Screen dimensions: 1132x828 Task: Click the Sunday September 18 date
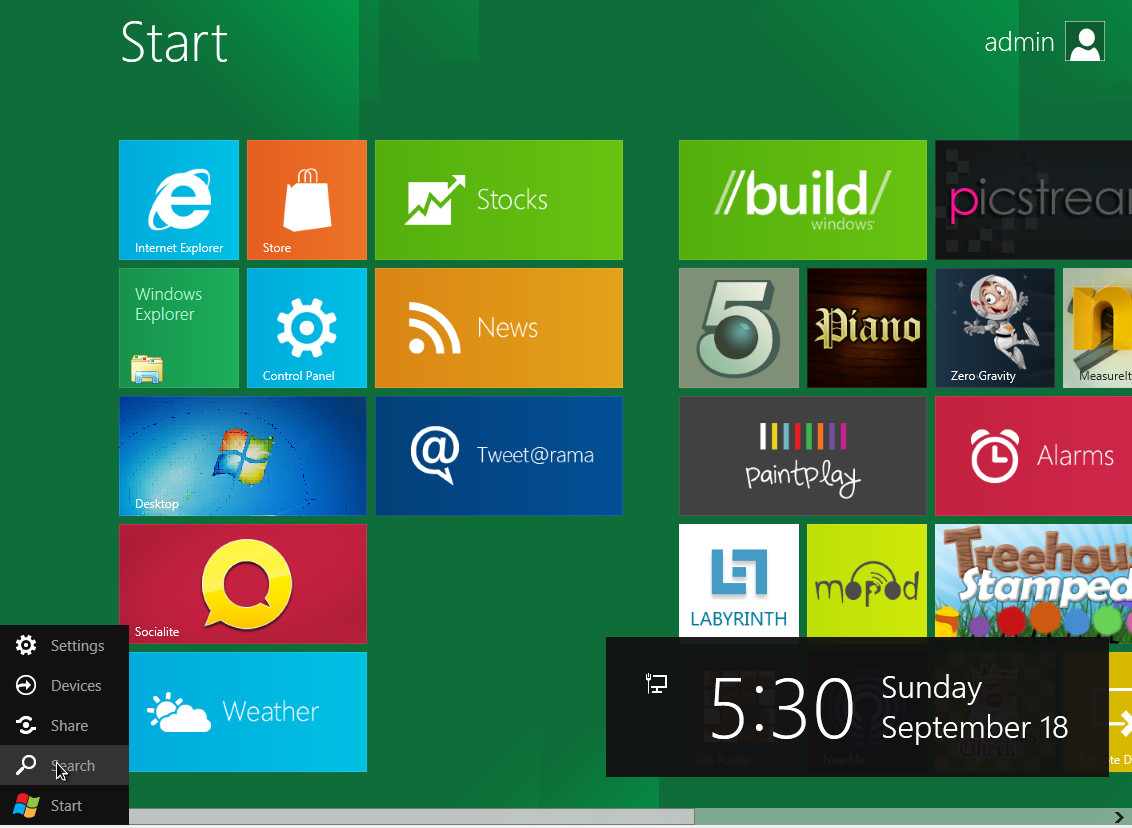pos(975,707)
